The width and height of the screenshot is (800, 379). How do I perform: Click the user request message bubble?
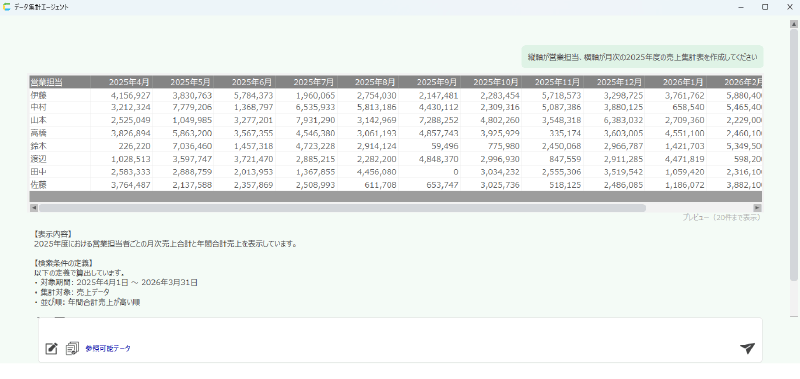pyautogui.click(x=642, y=57)
